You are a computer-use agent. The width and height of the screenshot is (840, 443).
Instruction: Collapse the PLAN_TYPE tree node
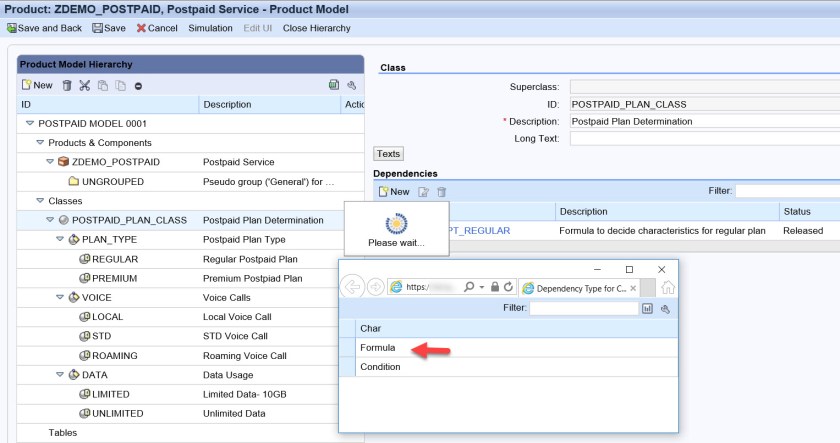(59, 239)
